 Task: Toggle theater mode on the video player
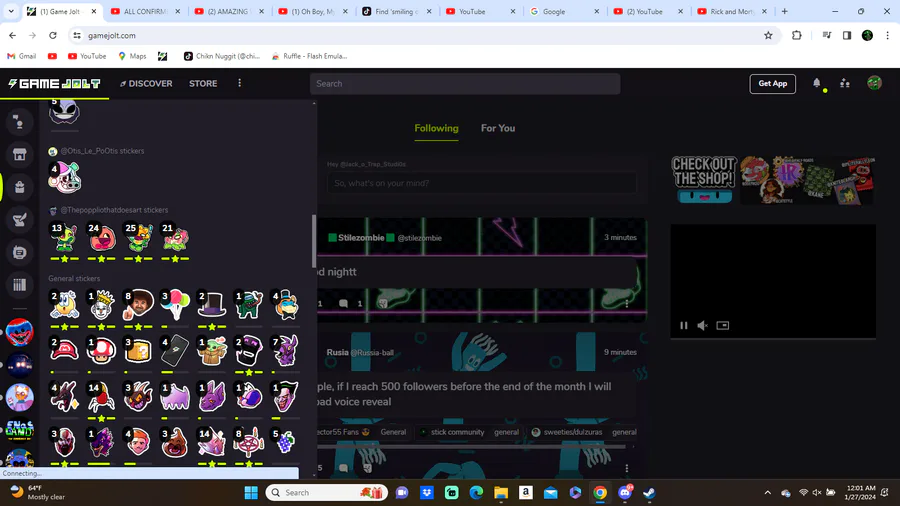[x=723, y=325]
